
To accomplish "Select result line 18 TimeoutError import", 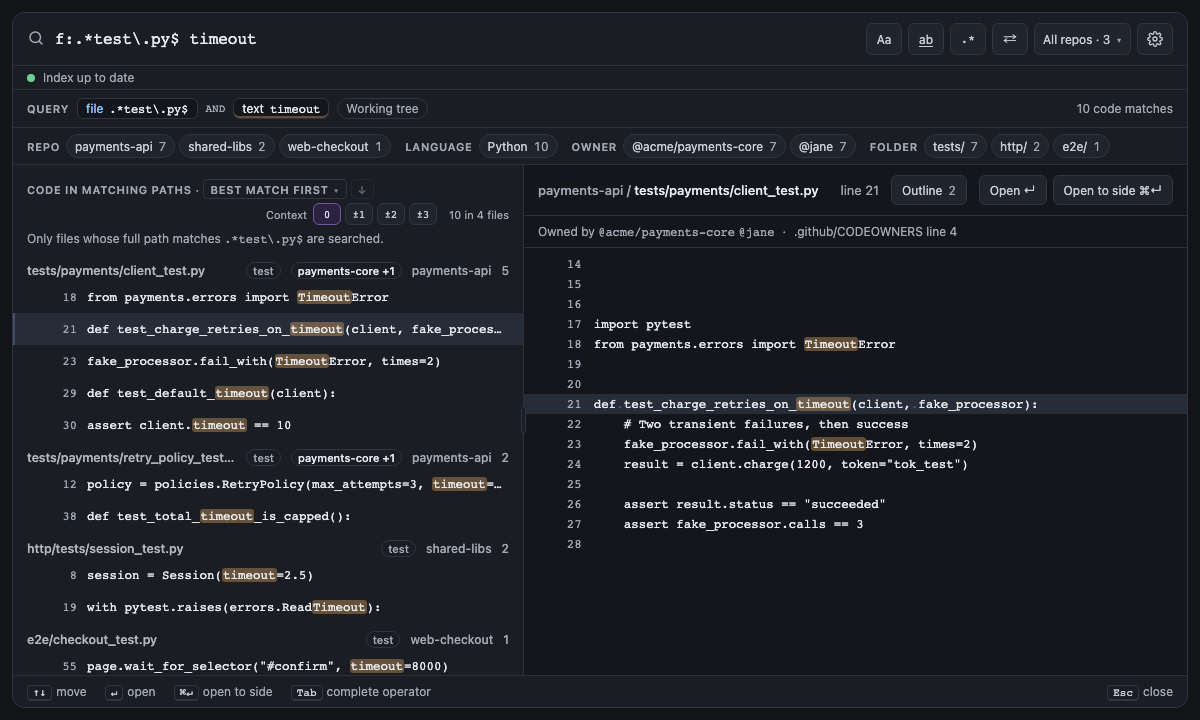I will pos(268,297).
